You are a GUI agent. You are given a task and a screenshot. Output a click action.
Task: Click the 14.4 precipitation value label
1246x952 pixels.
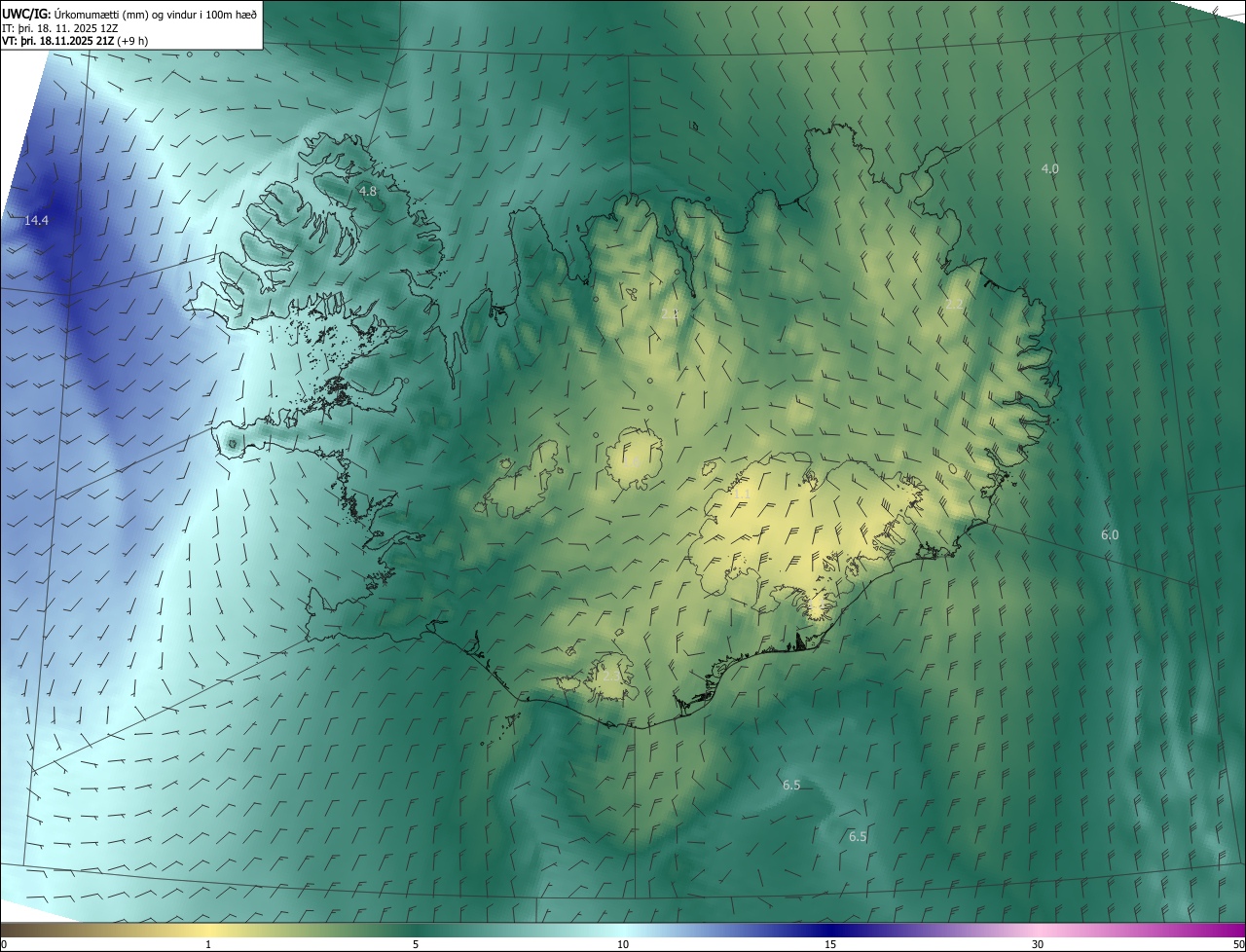click(36, 221)
